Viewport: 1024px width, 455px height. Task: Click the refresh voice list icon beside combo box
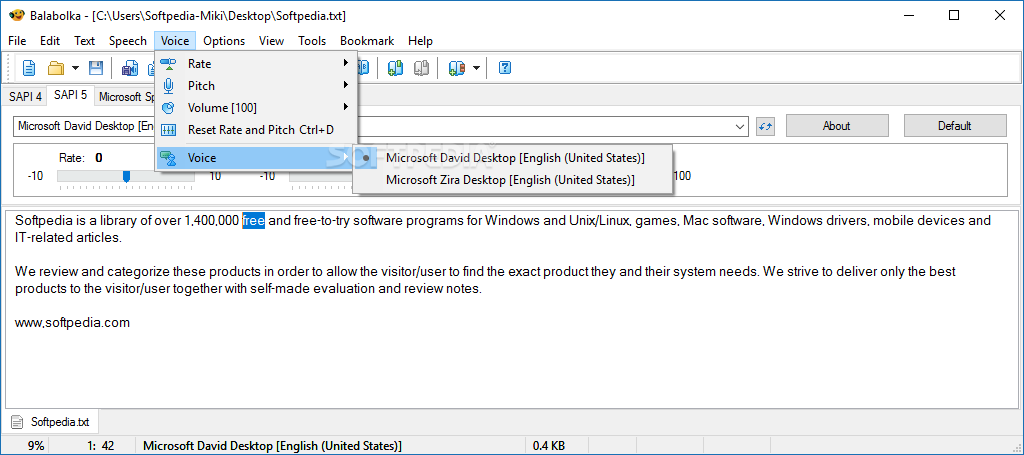tap(765, 126)
